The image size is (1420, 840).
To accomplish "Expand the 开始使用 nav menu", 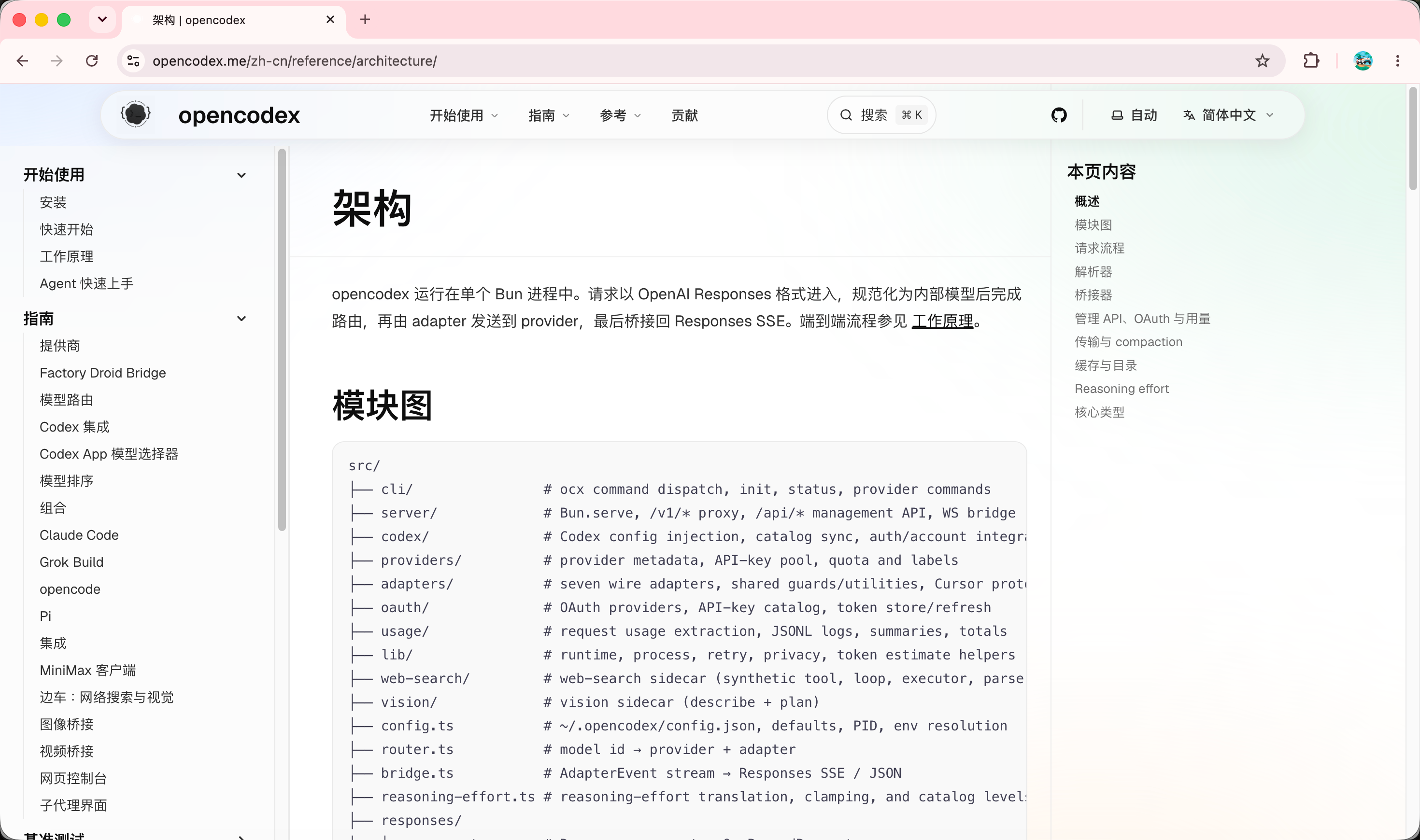I will (x=464, y=115).
